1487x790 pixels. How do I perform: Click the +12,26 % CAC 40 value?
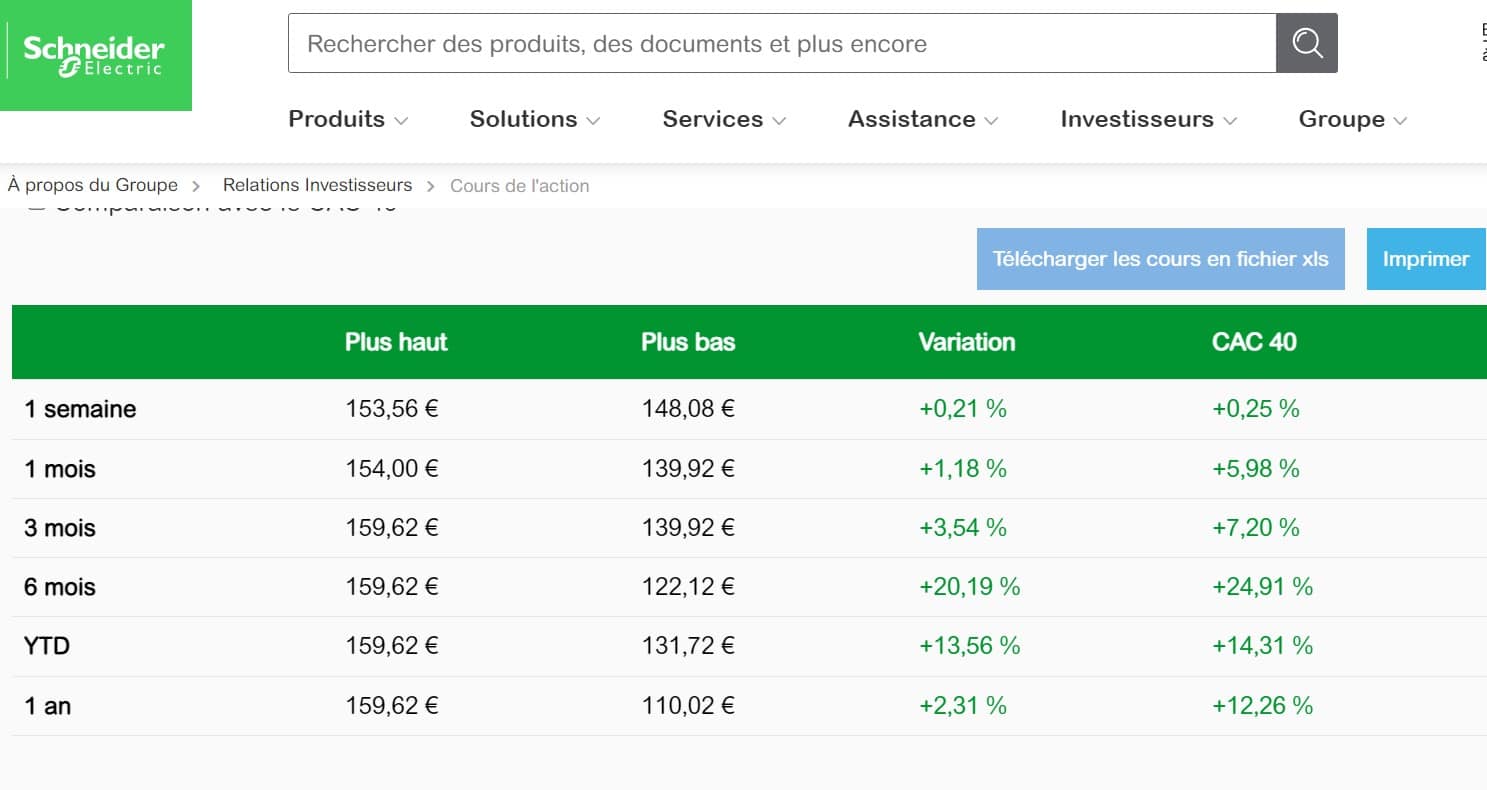[x=1263, y=705]
